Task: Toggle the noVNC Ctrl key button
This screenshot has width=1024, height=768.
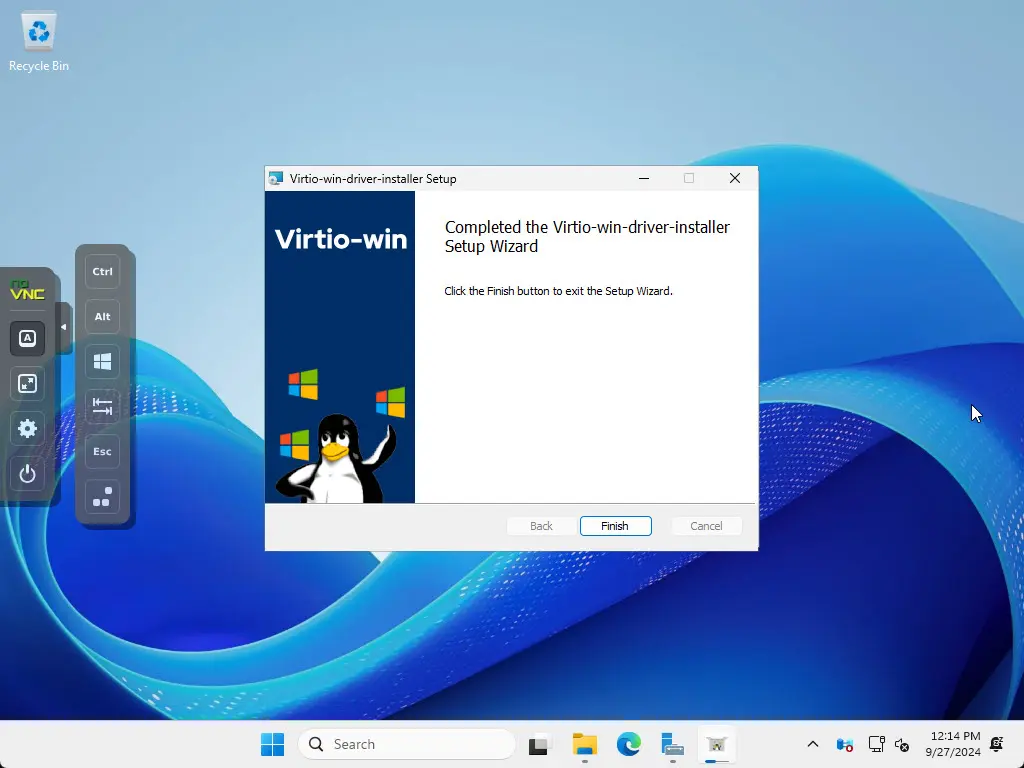Action: coord(102,271)
